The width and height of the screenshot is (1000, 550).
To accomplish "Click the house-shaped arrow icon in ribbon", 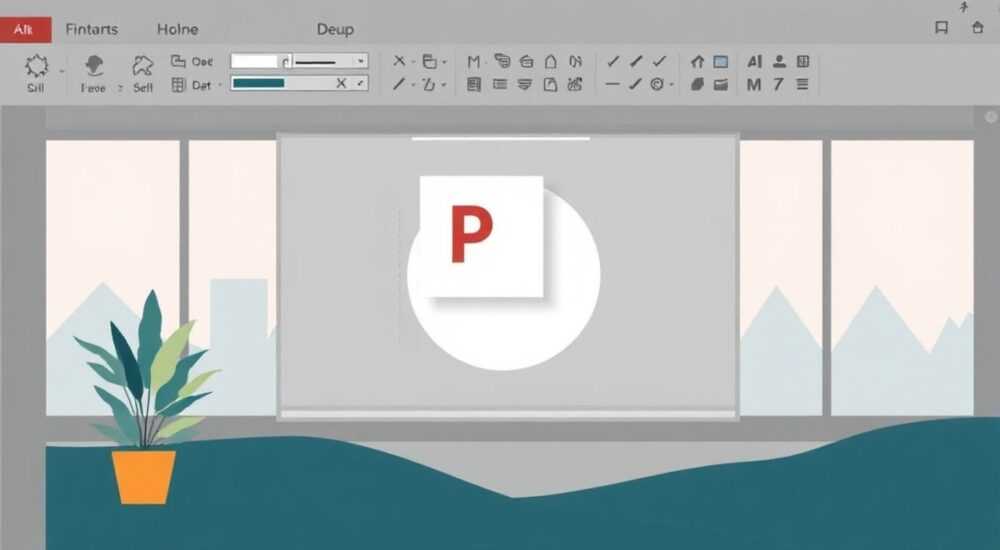I will click(x=697, y=62).
